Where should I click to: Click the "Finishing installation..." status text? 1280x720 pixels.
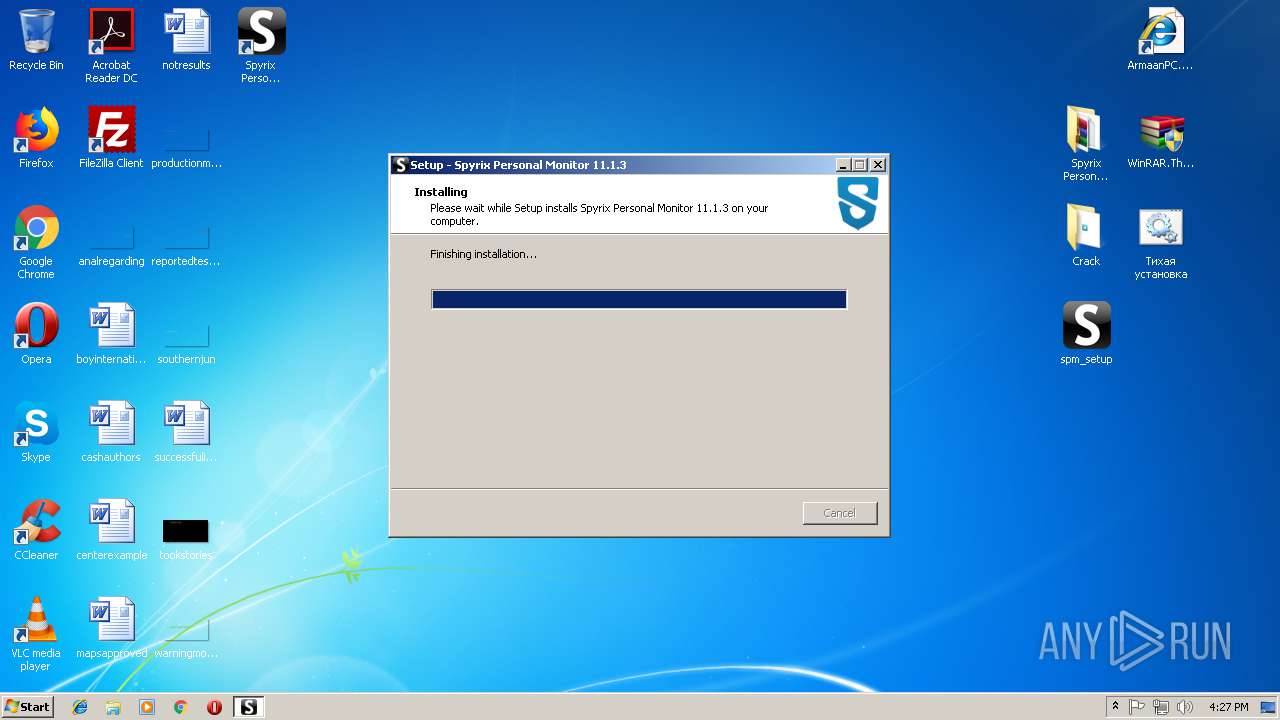coord(483,254)
